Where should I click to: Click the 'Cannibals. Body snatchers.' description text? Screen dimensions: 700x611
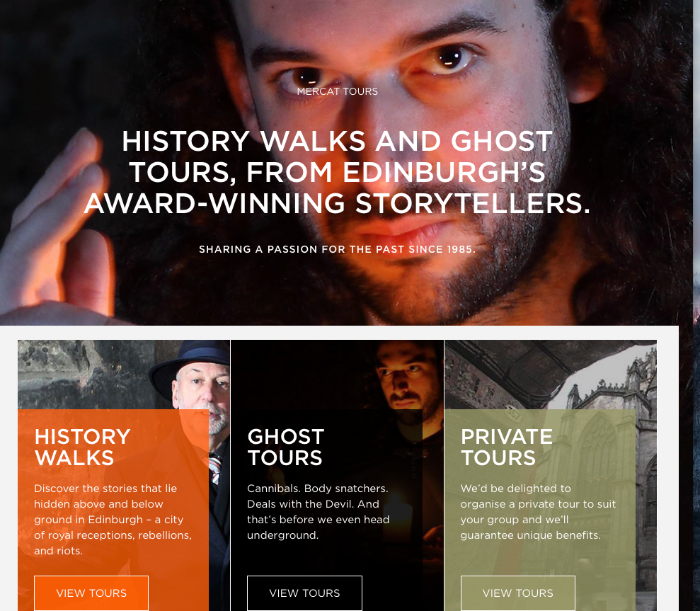coord(318,511)
